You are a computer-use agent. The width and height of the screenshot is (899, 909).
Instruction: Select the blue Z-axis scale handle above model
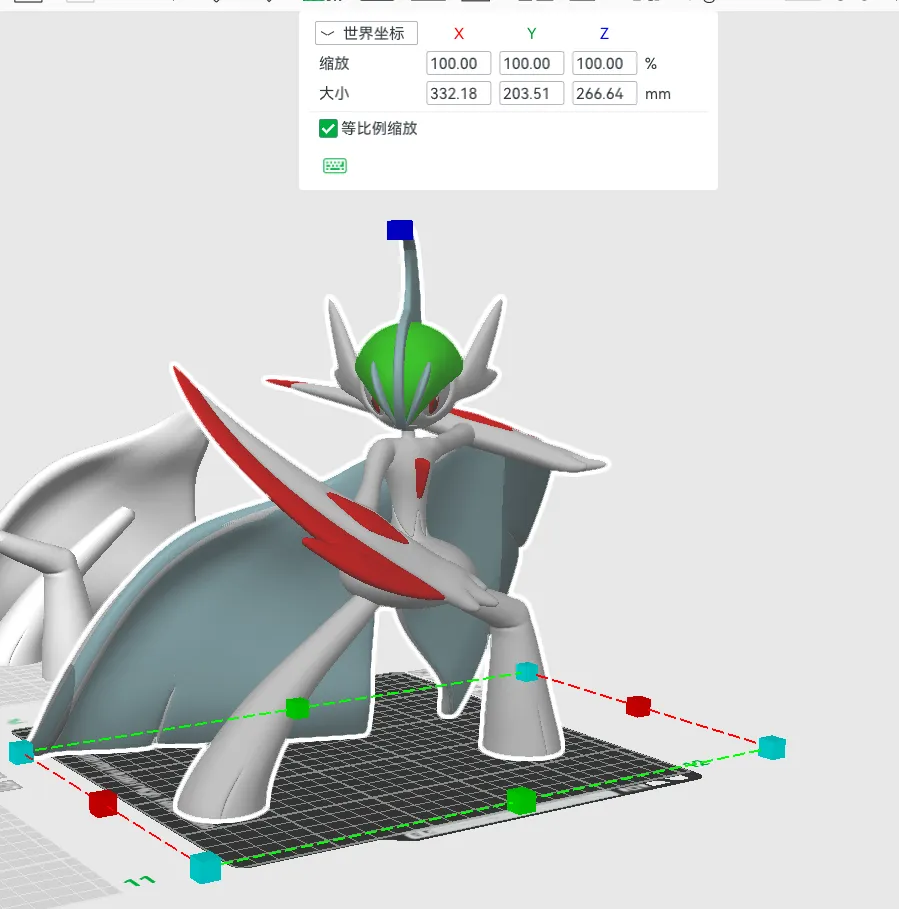pos(400,230)
